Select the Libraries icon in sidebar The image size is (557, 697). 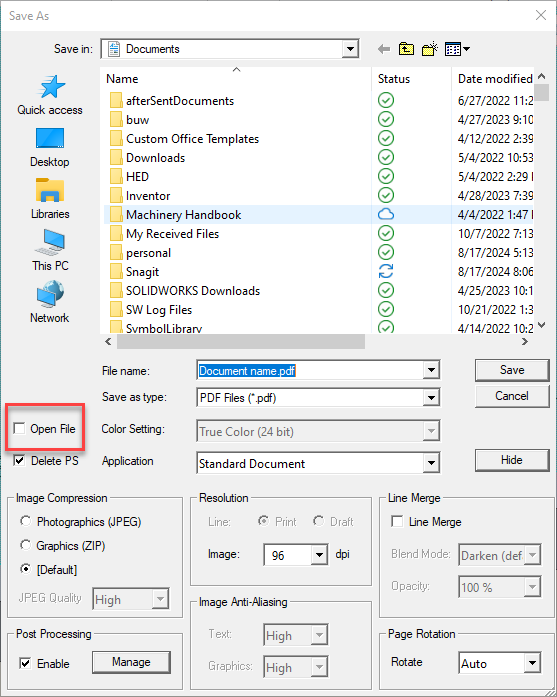tap(50, 190)
